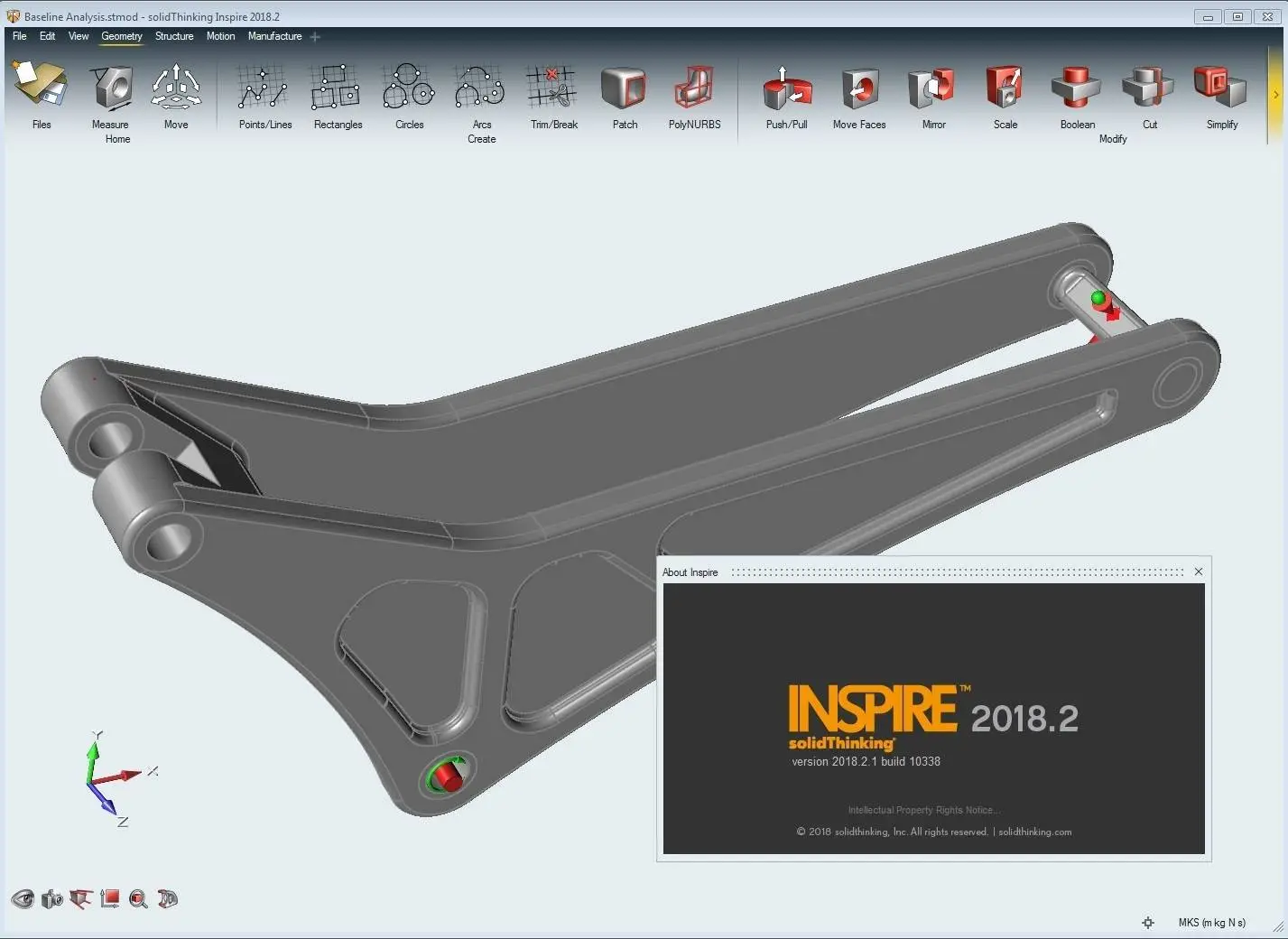1288x939 pixels.
Task: Select the Push/Pull tool
Action: (786, 88)
